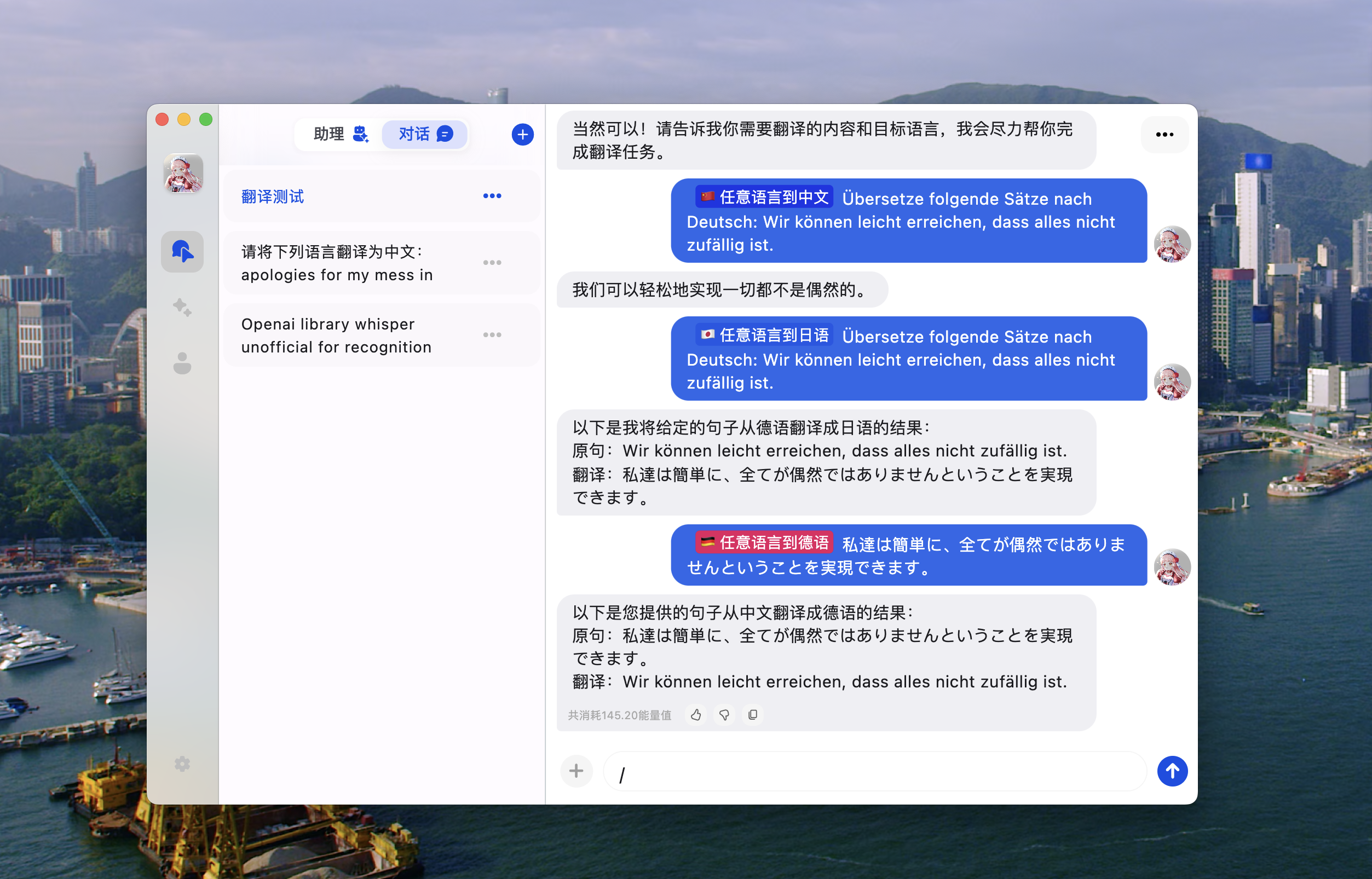Open the person profile sidebar icon
The image size is (1372, 879).
(x=182, y=363)
